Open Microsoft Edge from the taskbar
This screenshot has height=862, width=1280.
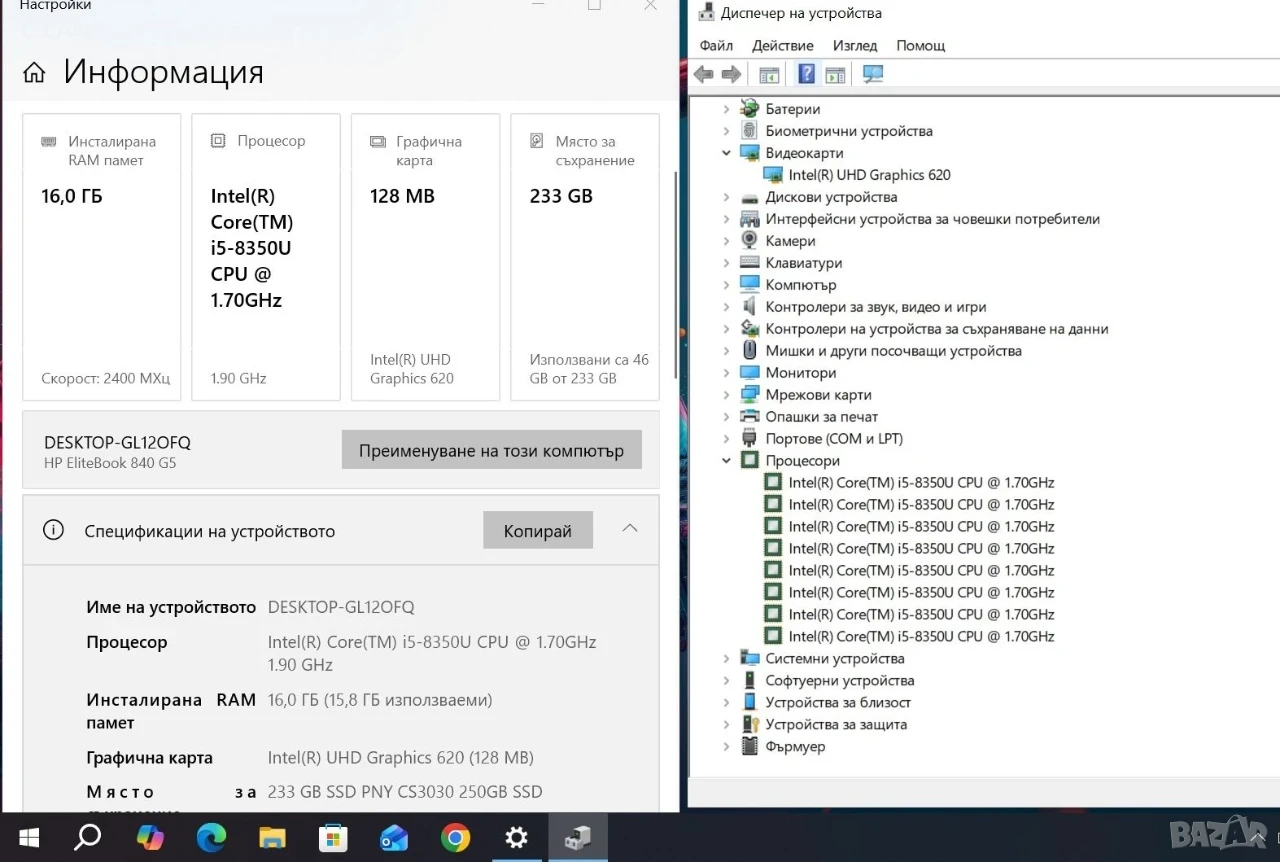[x=211, y=837]
